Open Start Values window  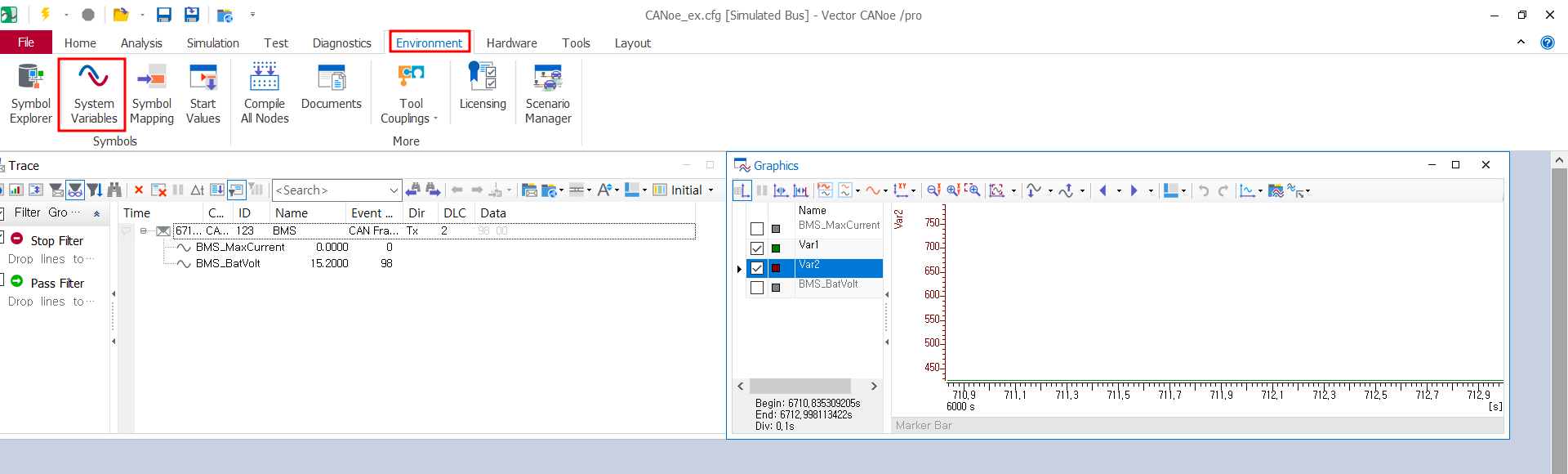point(203,95)
